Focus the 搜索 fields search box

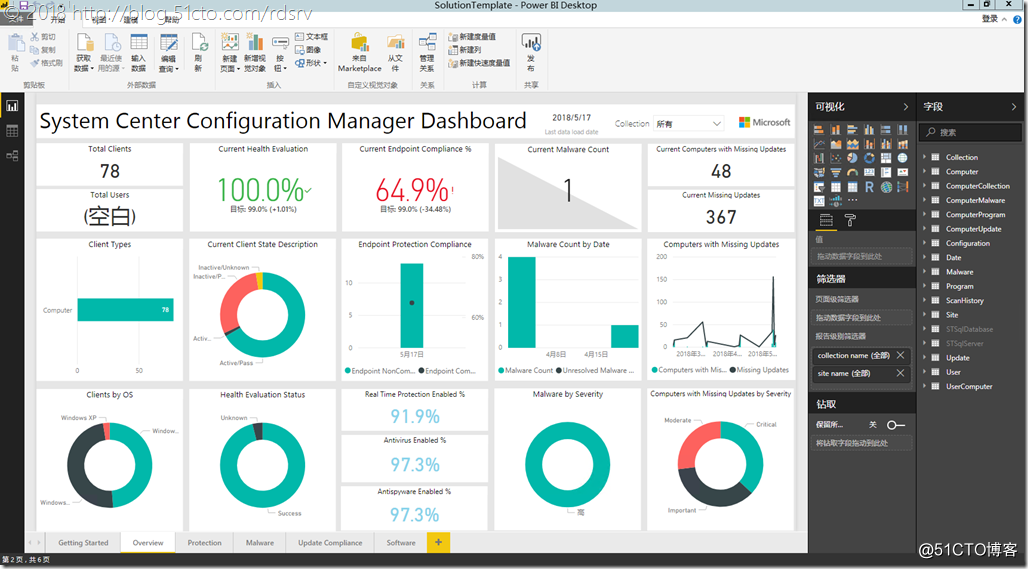pyautogui.click(x=970, y=132)
